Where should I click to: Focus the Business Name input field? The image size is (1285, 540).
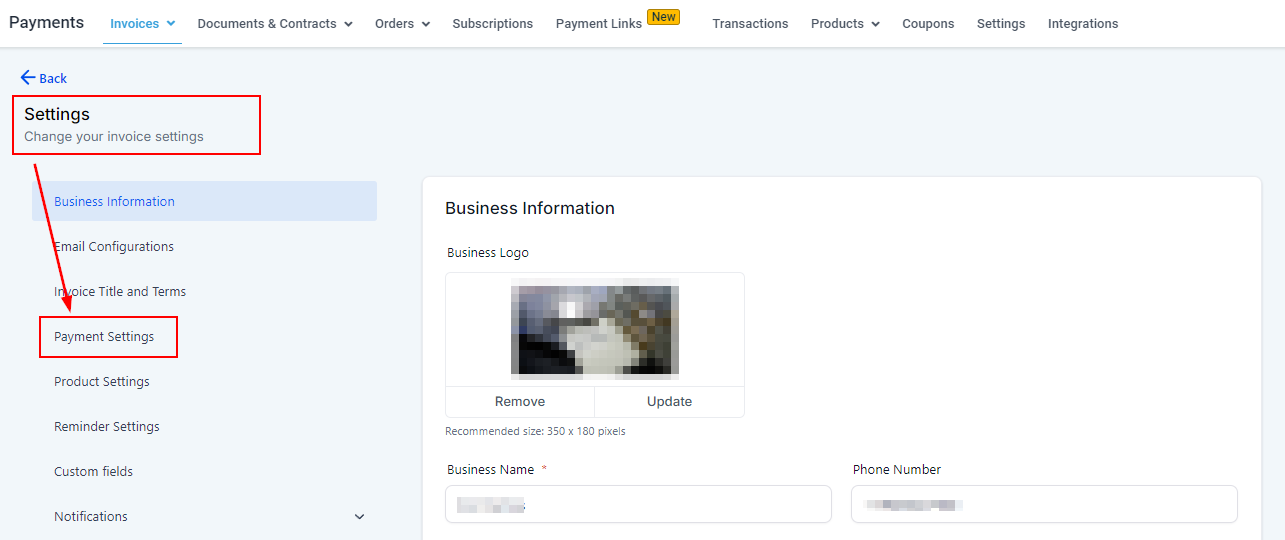click(638, 504)
